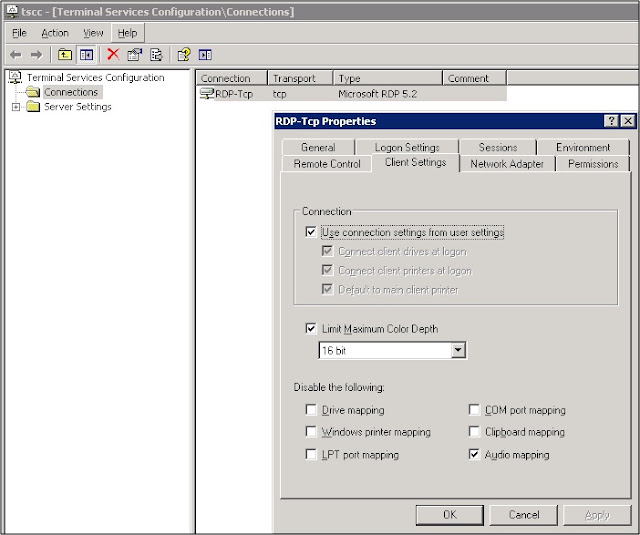Switch to the Remote Control tab
The width and height of the screenshot is (640, 535).
coord(327,164)
